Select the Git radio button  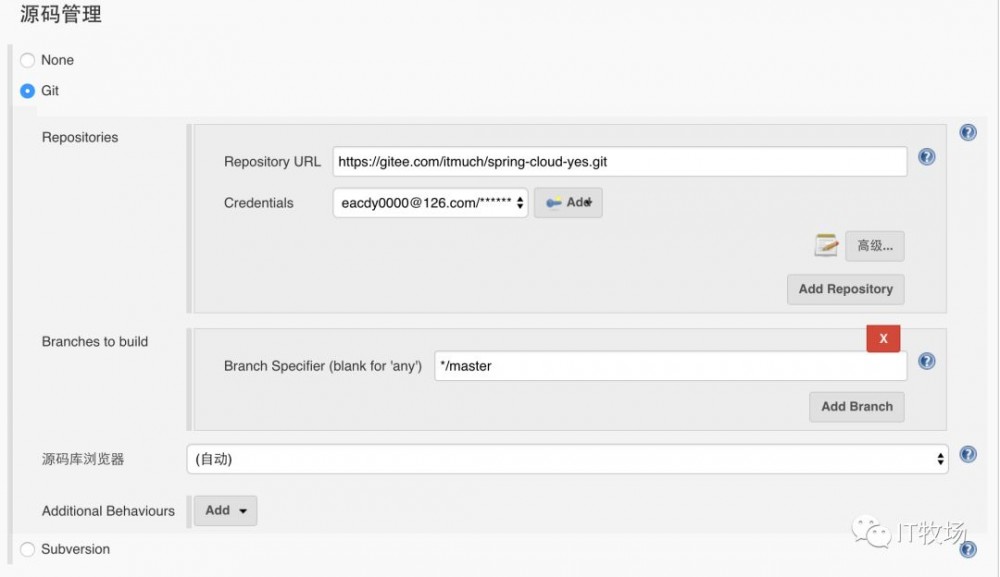click(28, 91)
